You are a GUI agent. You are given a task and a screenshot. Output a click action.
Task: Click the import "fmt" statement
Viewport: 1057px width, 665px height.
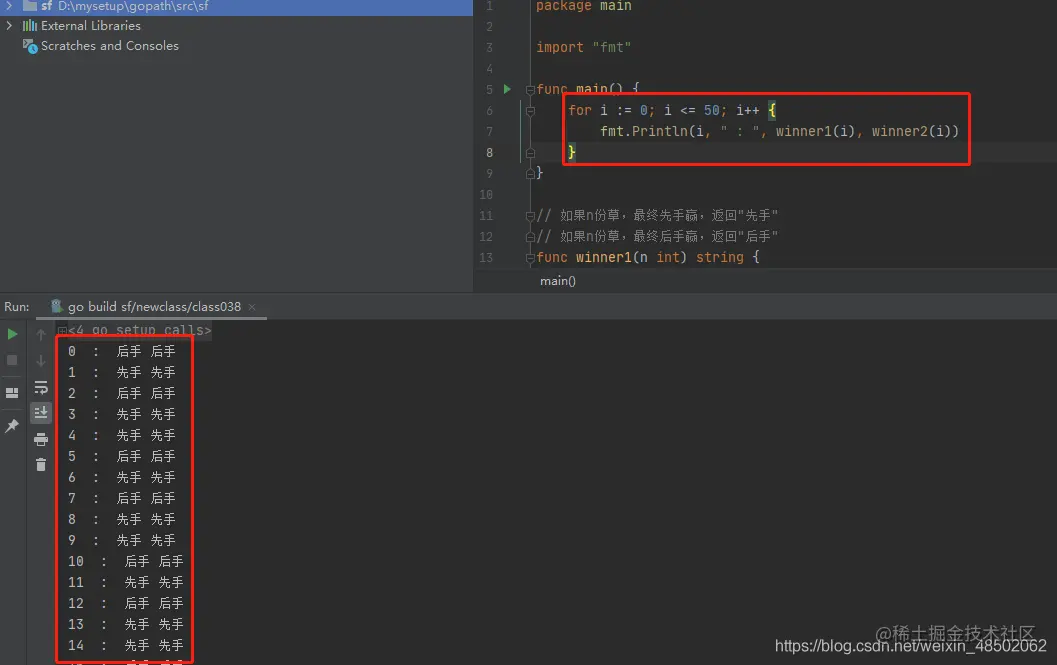click(x=584, y=47)
